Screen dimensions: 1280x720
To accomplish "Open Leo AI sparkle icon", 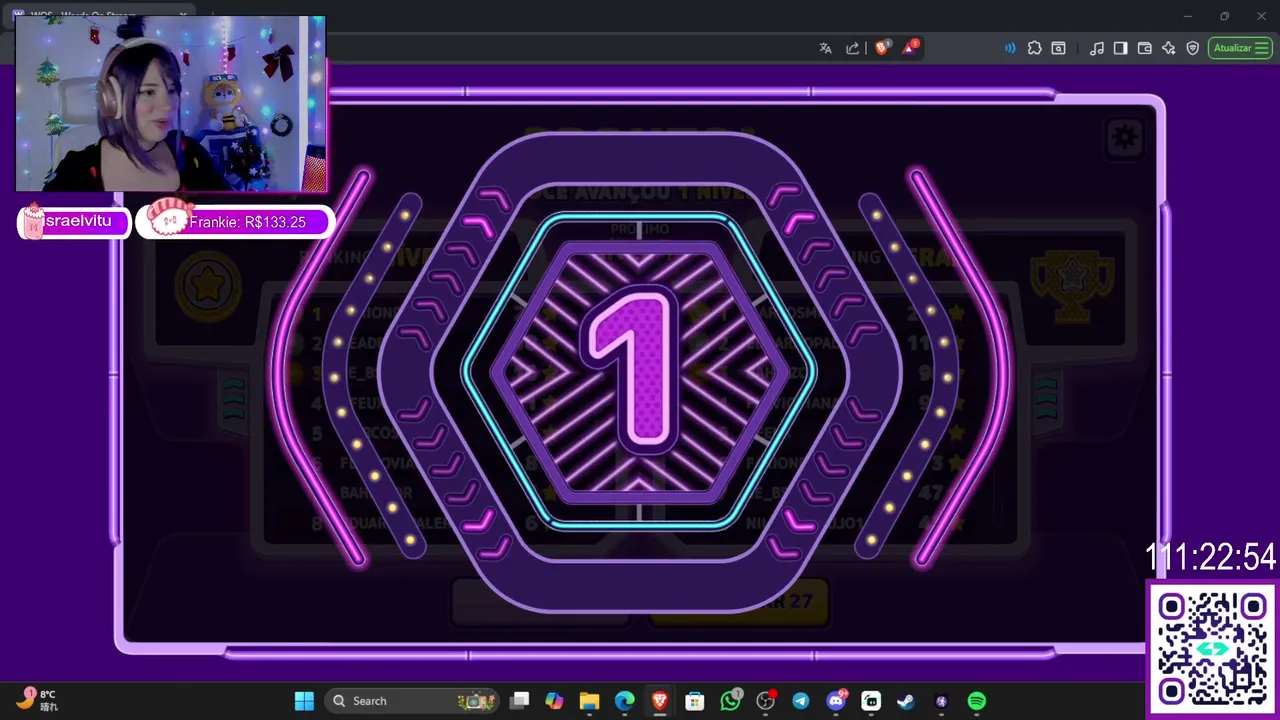I will [x=1168, y=48].
